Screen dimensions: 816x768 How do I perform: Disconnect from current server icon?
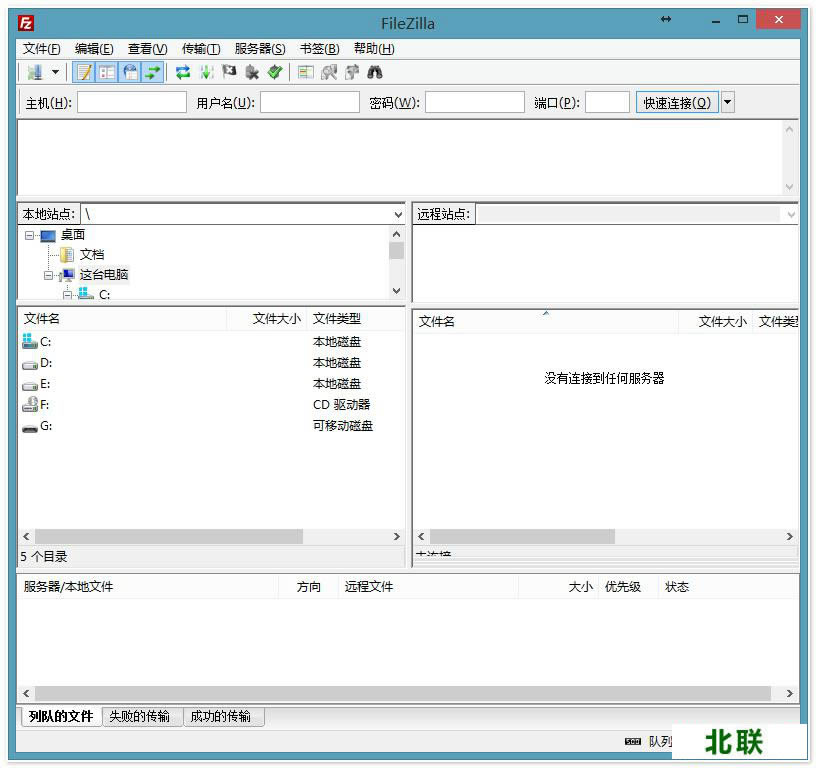click(x=252, y=72)
